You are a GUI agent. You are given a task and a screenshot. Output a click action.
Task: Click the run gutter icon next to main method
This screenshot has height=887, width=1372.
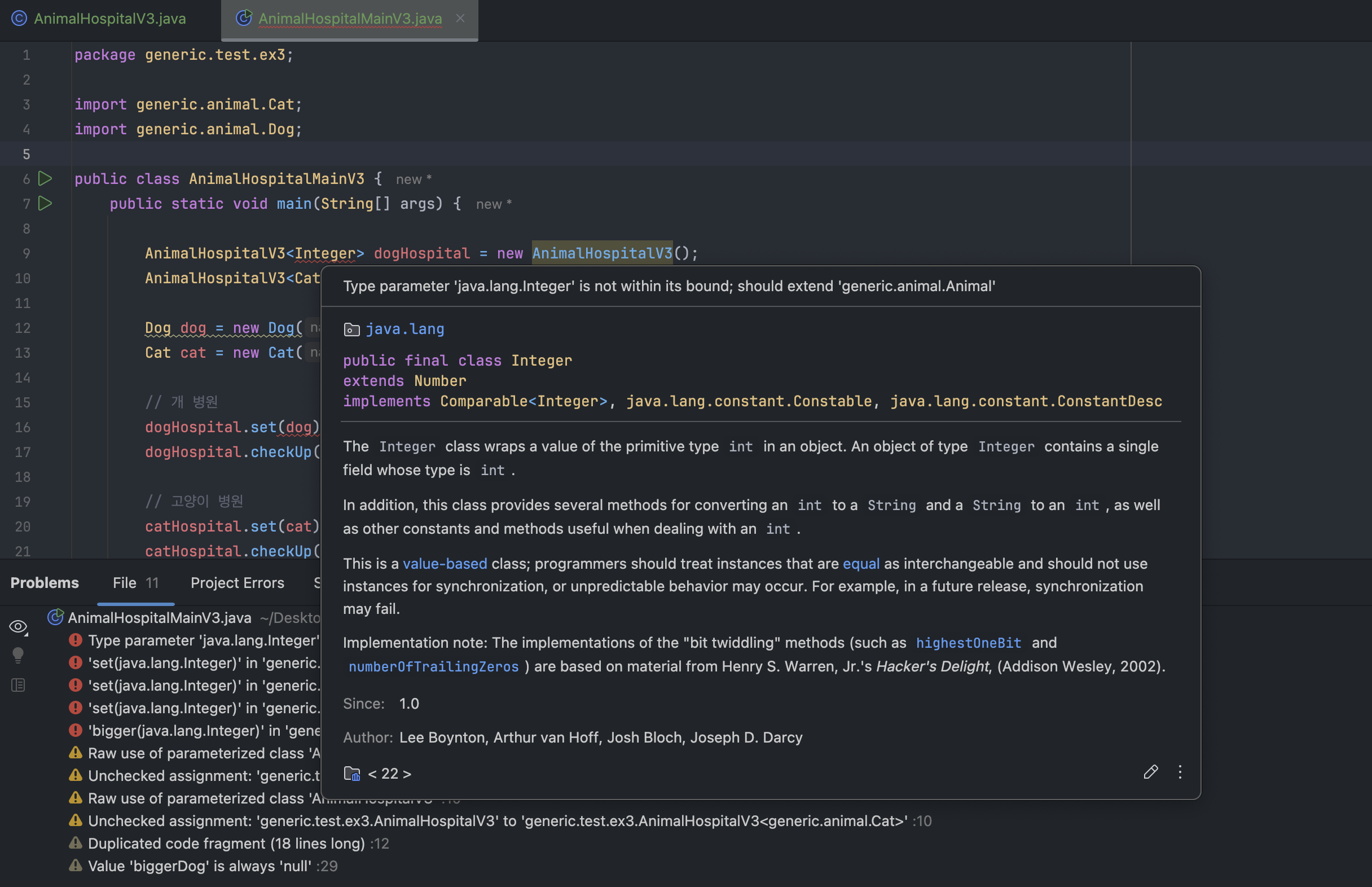click(45, 203)
